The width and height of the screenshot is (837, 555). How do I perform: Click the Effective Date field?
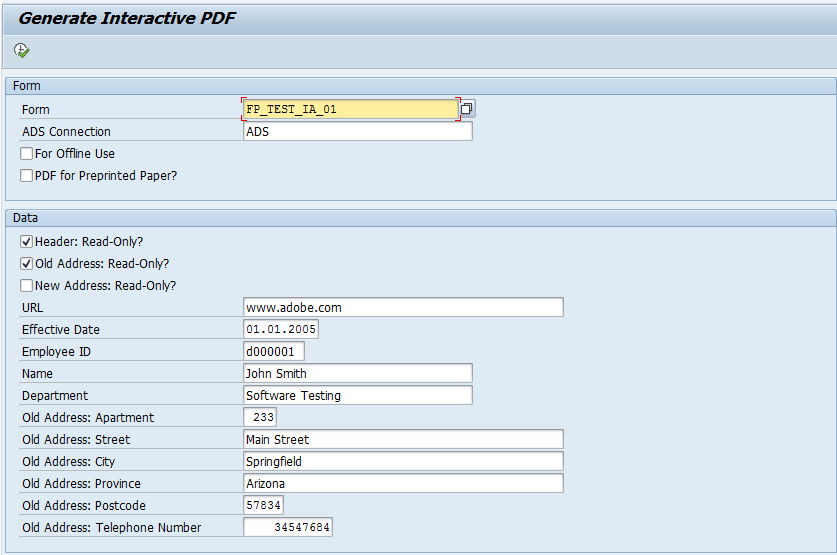(x=281, y=329)
